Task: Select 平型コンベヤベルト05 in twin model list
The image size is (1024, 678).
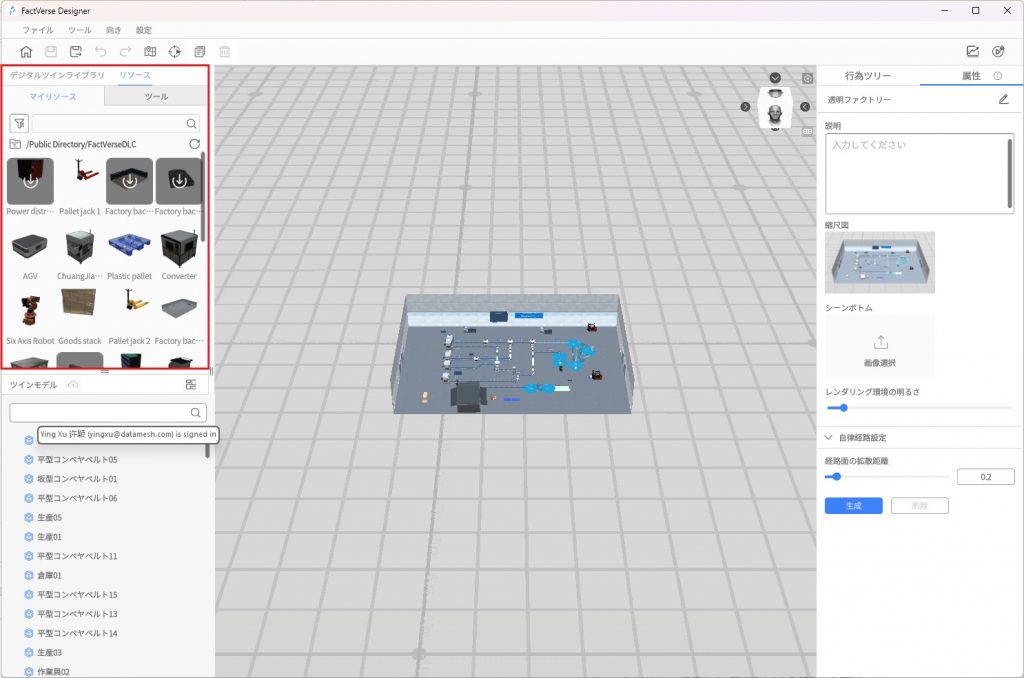Action: click(x=77, y=459)
